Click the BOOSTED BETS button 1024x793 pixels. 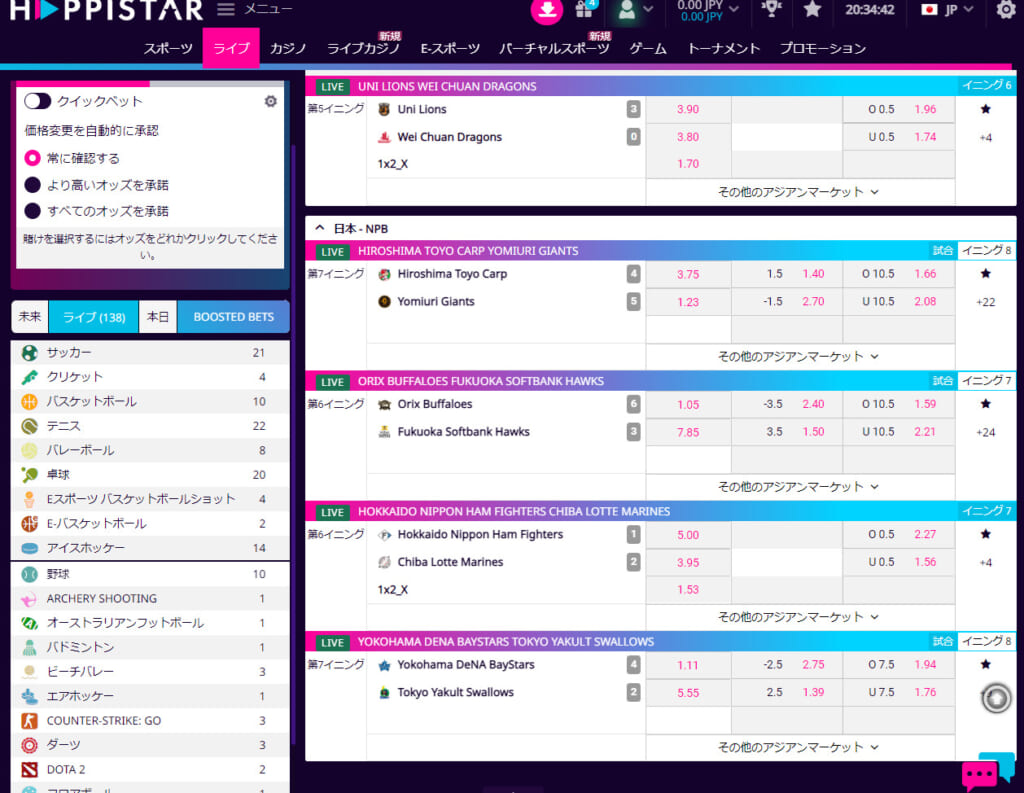click(x=233, y=317)
